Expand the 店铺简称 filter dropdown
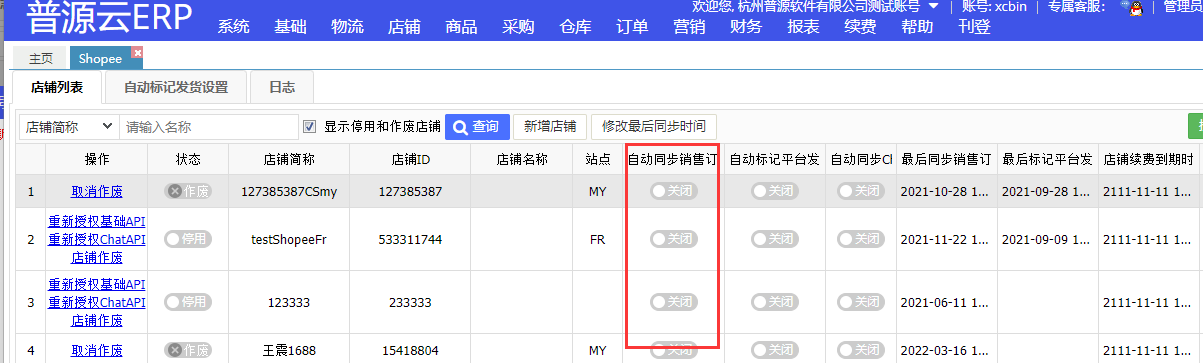This screenshot has width=1203, height=363. coord(68,127)
